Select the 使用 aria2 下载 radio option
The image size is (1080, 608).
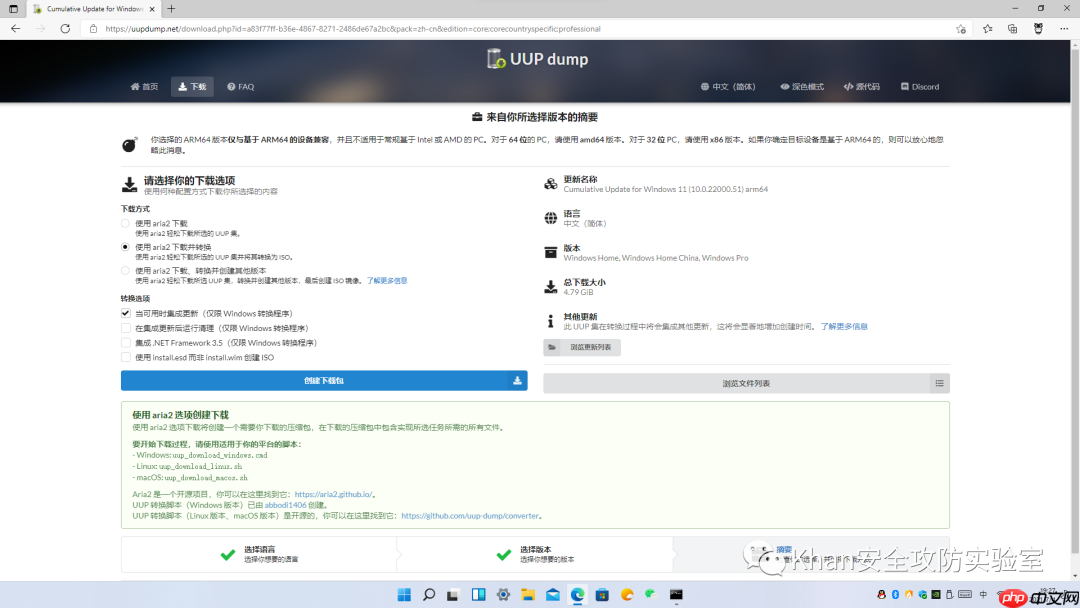[126, 223]
